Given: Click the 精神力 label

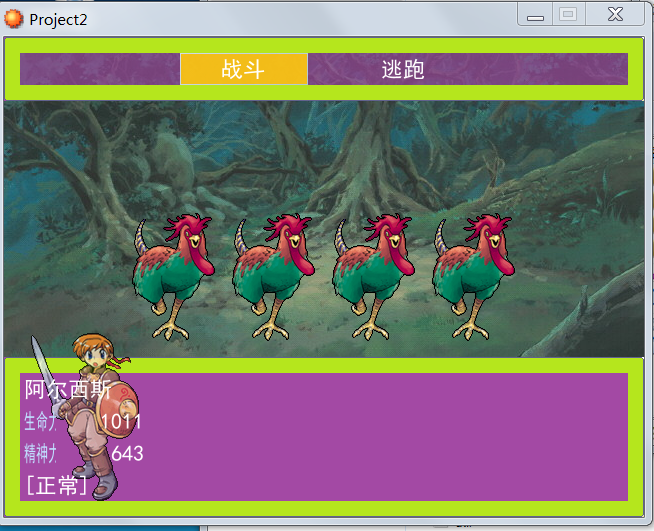Looking at the screenshot, I should pyautogui.click(x=40, y=453).
